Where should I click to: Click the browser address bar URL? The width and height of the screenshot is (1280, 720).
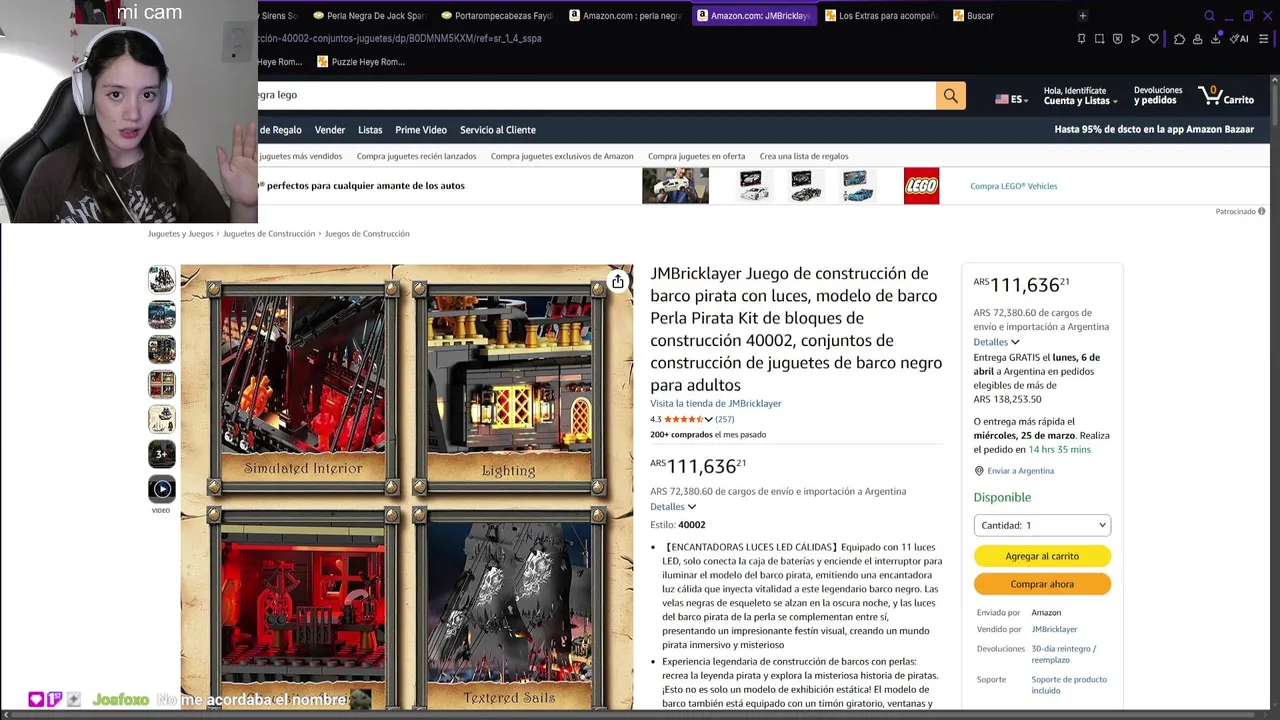(400, 39)
